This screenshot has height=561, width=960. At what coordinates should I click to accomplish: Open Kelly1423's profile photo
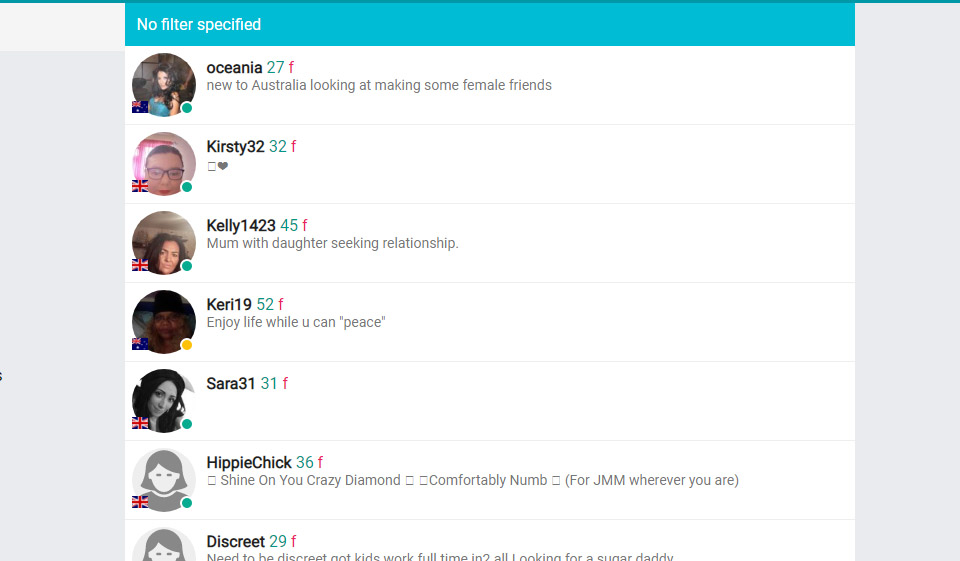click(x=164, y=242)
